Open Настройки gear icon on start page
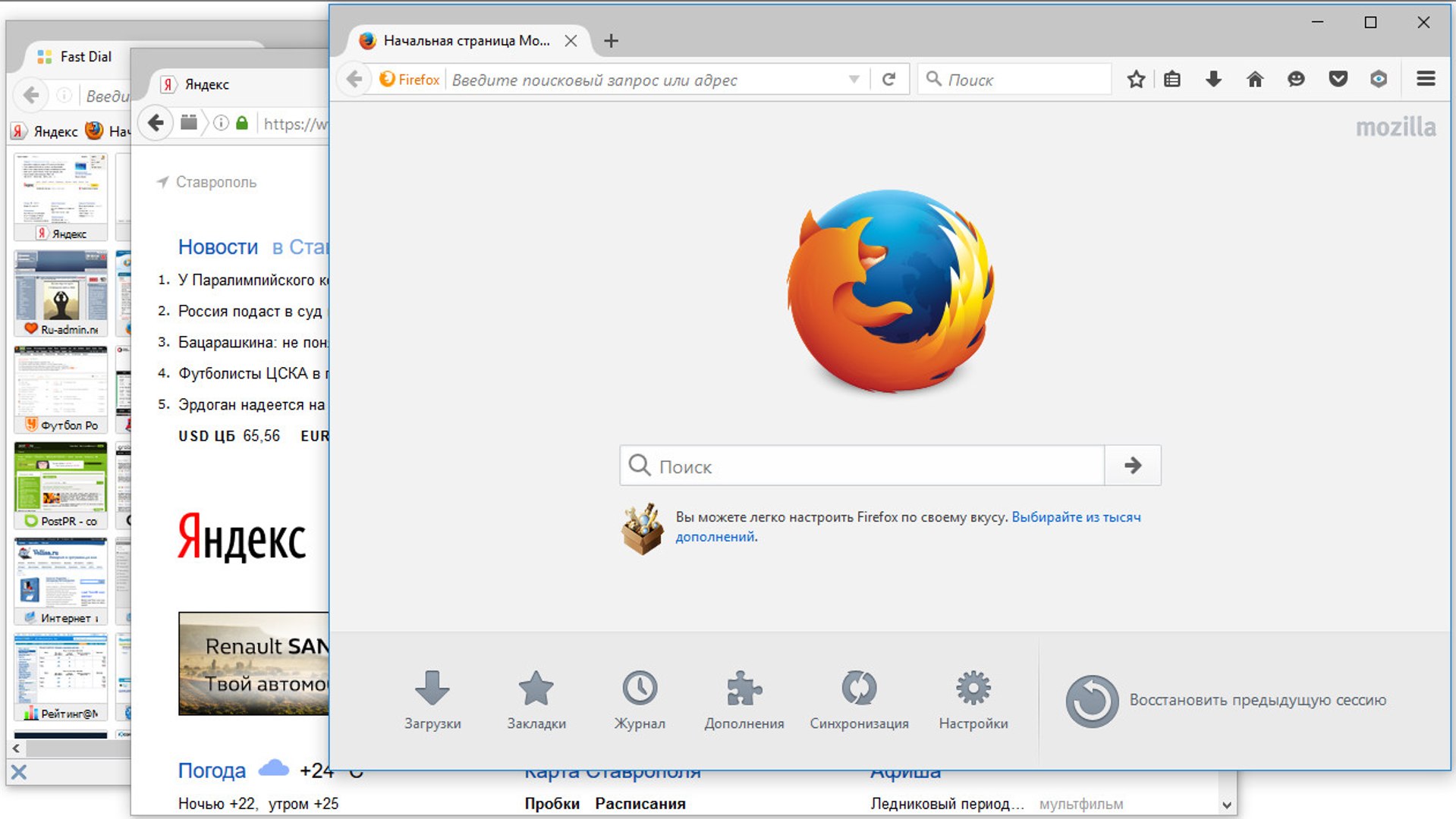Image resolution: width=1456 pixels, height=819 pixels. tap(973, 700)
